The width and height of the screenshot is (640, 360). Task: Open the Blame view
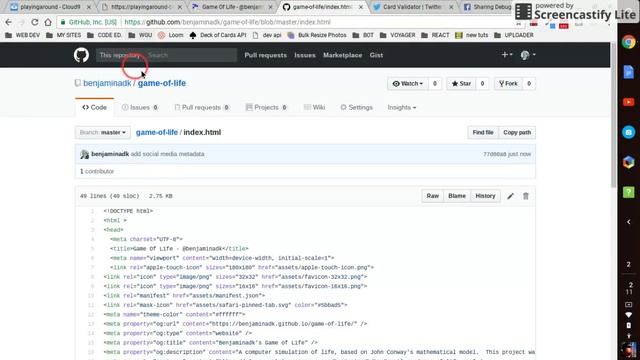[x=457, y=196]
